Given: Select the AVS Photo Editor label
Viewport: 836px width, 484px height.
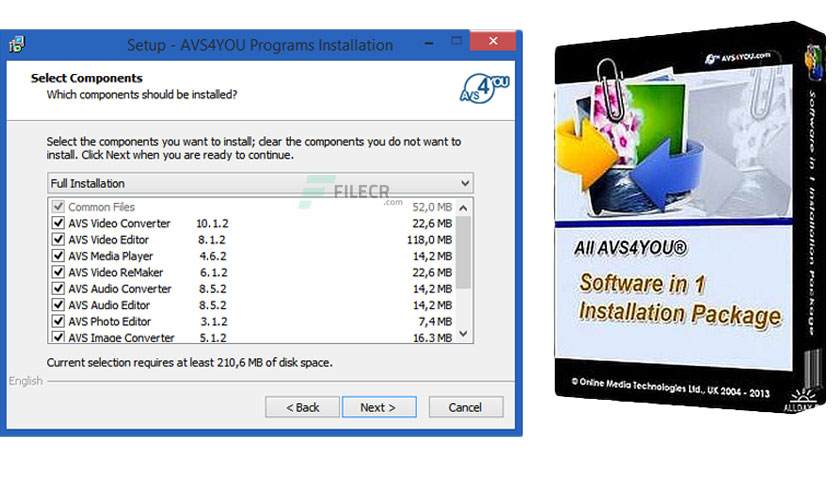Looking at the screenshot, I should coord(109,321).
